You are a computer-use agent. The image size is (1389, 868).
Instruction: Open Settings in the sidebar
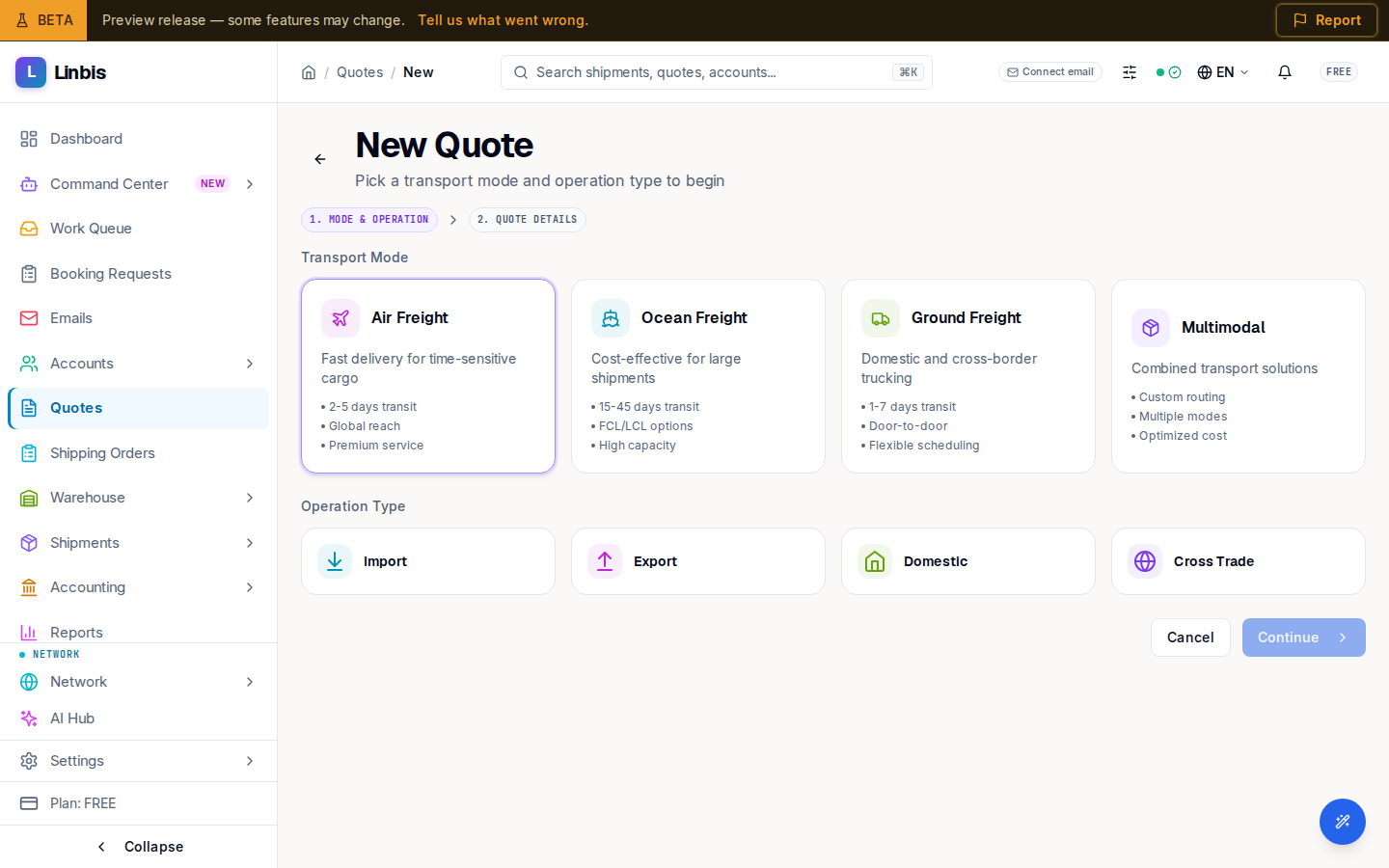pos(138,761)
